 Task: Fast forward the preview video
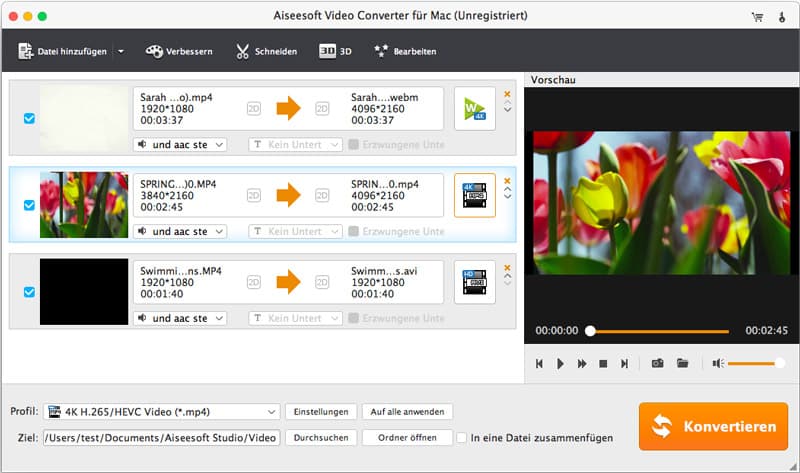(x=582, y=363)
